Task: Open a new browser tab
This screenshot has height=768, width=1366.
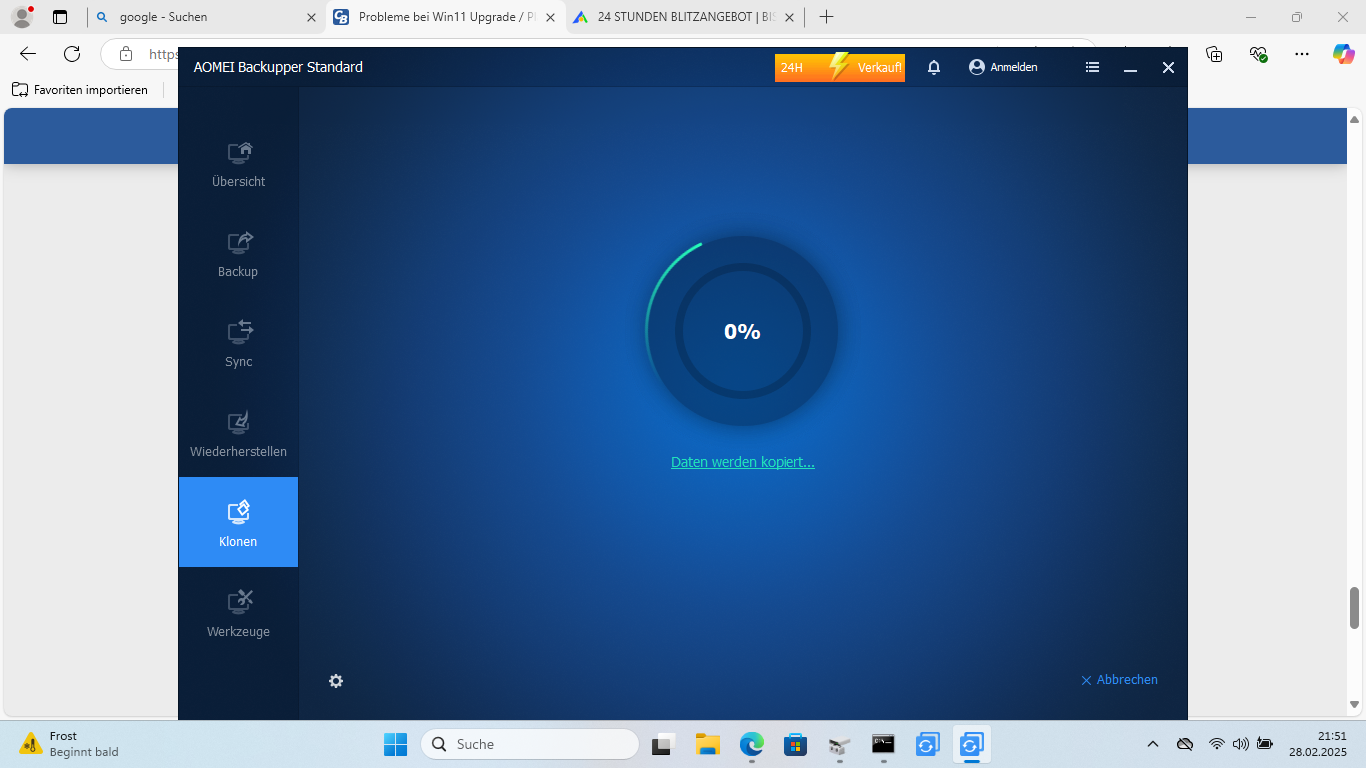Action: coord(826,17)
